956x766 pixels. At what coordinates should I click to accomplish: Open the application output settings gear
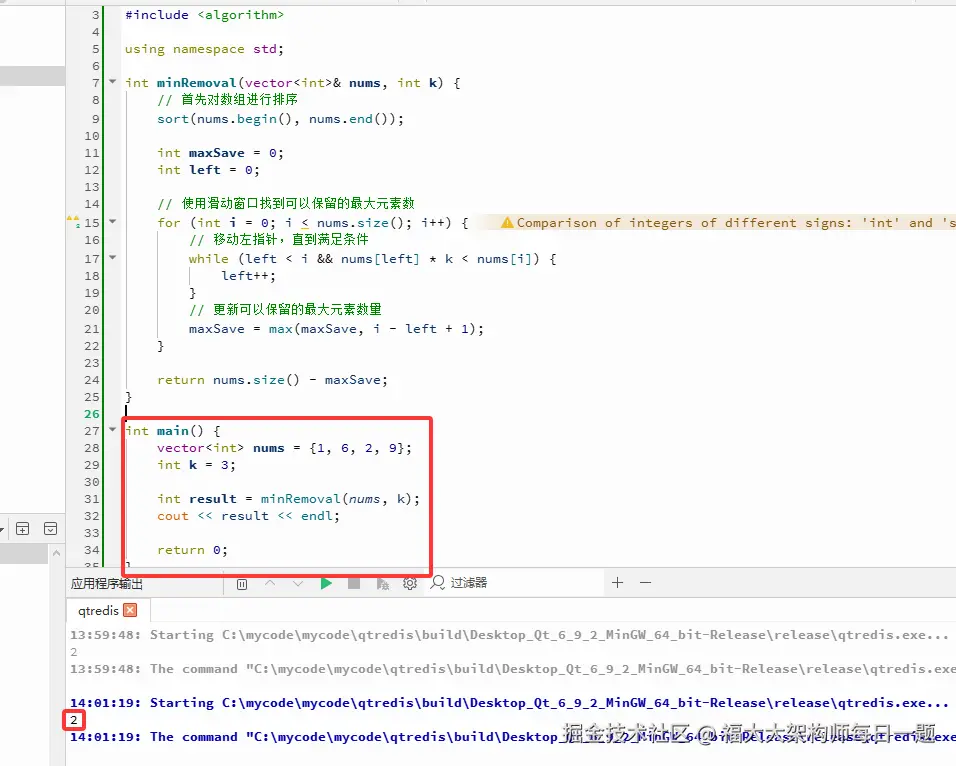pos(410,584)
